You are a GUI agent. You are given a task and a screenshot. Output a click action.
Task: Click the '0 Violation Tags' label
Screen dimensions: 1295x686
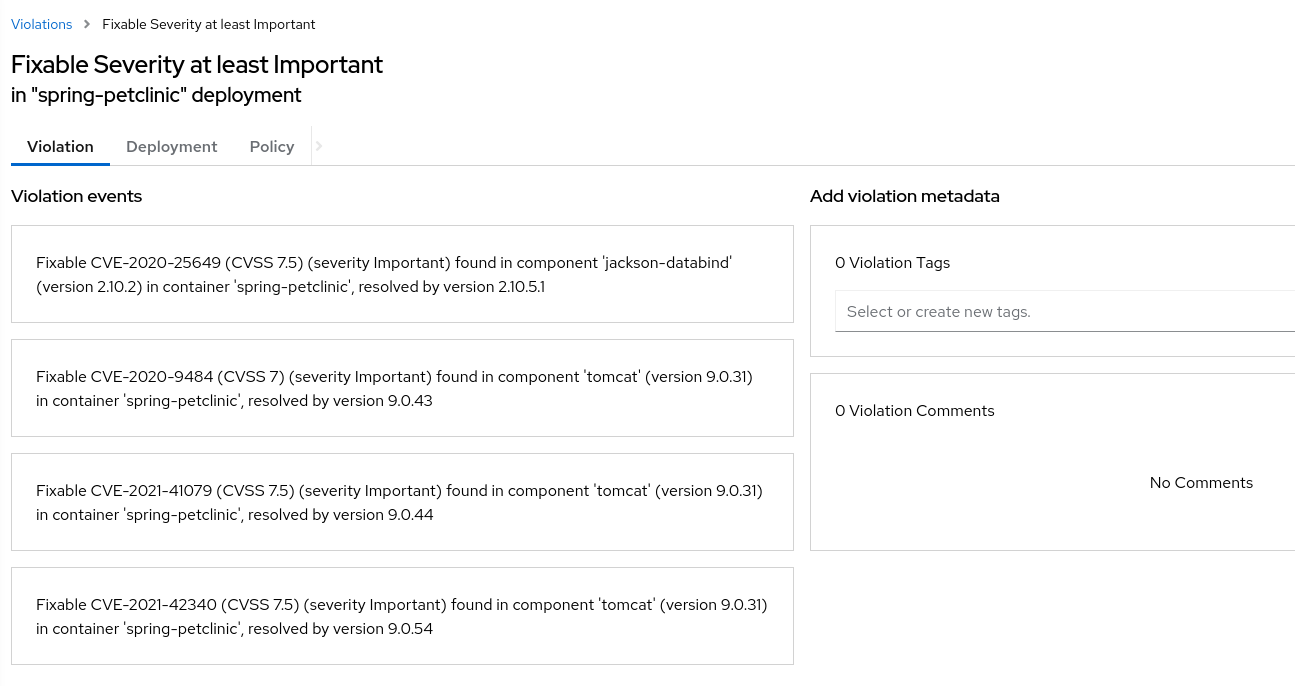(893, 263)
